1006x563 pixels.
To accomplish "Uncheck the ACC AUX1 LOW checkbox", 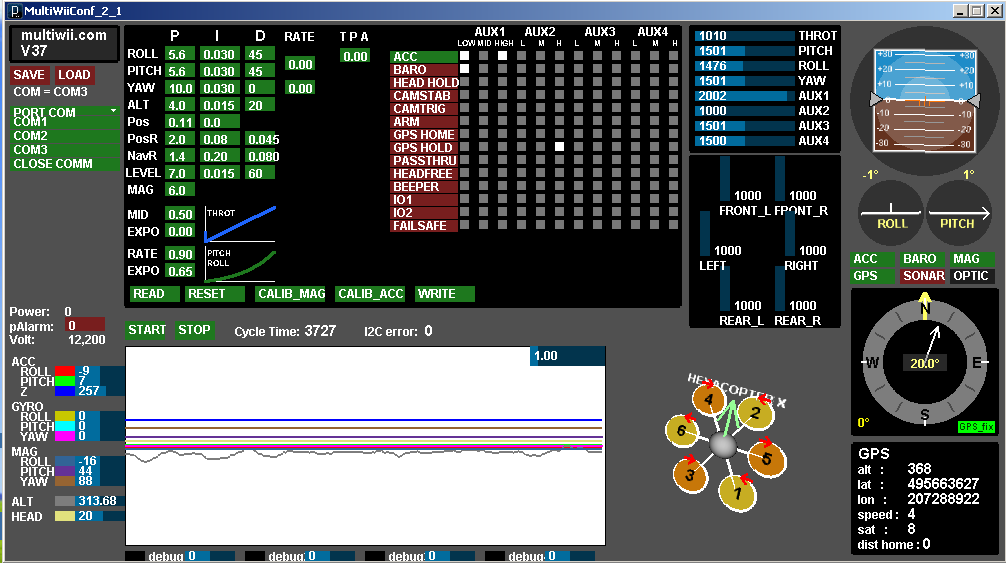I will [465, 56].
